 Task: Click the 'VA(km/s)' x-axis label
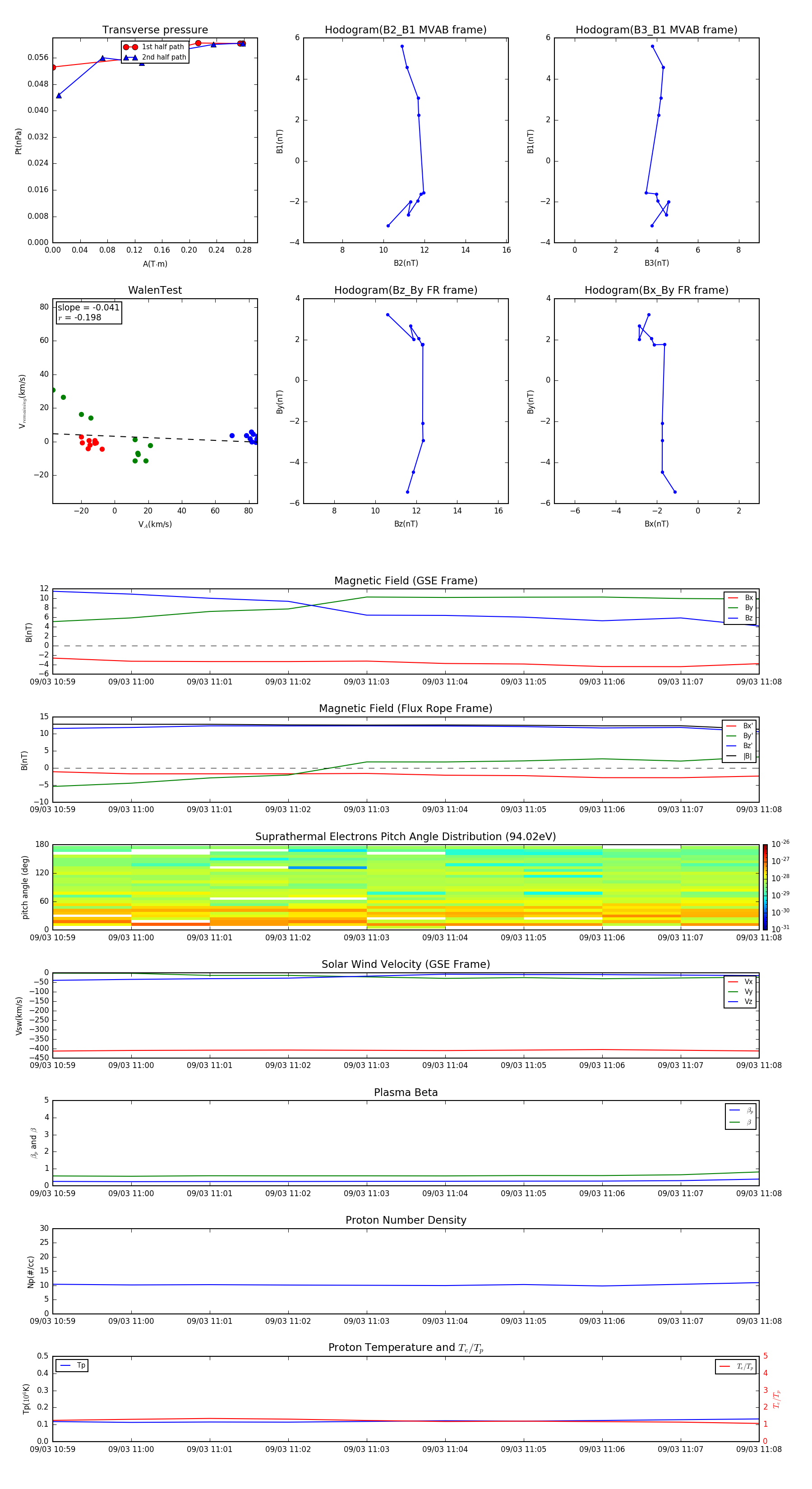point(155,525)
